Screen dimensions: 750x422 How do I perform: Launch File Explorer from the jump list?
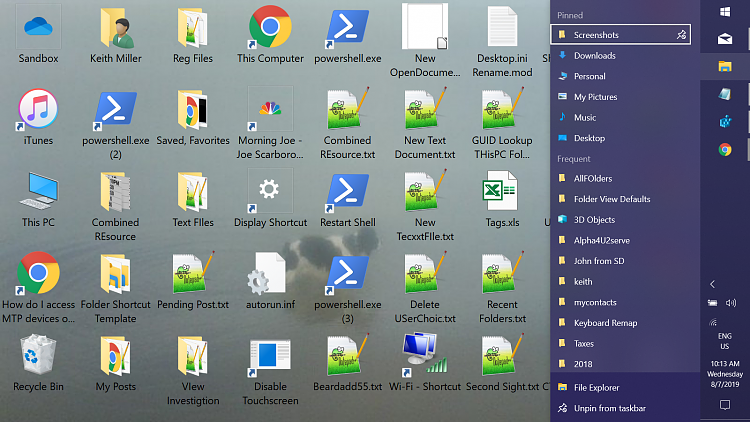pos(596,387)
